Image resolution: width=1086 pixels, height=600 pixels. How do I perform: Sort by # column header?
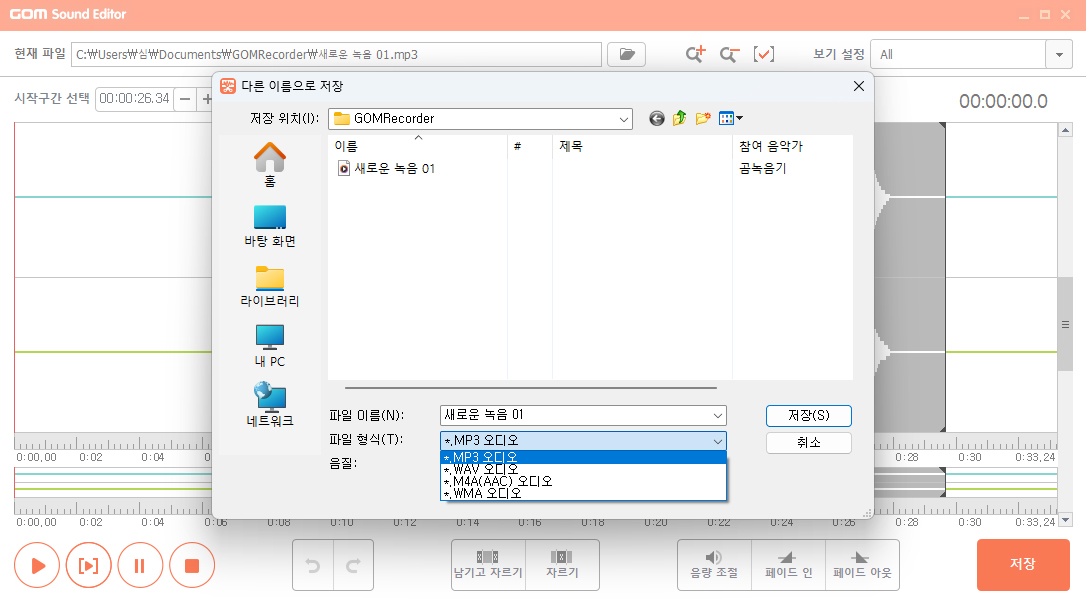point(530,146)
